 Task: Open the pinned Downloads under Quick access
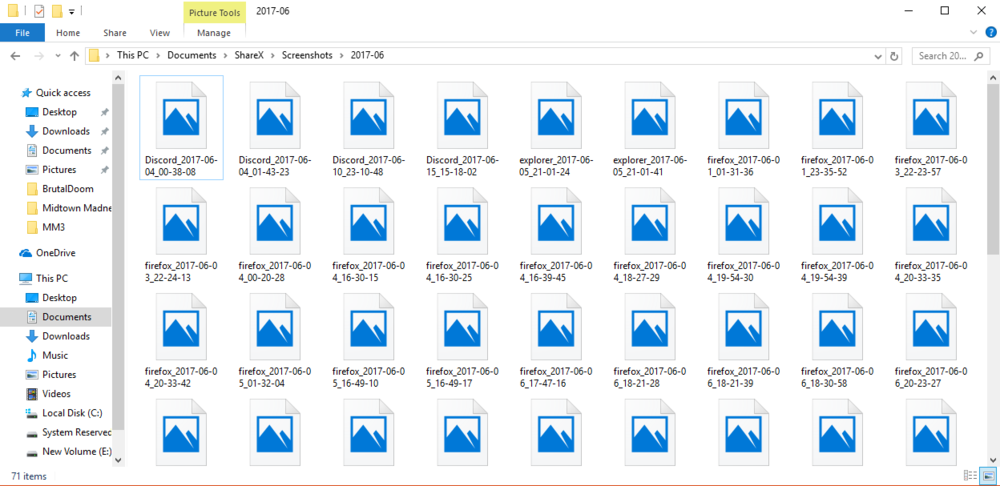coord(66,131)
